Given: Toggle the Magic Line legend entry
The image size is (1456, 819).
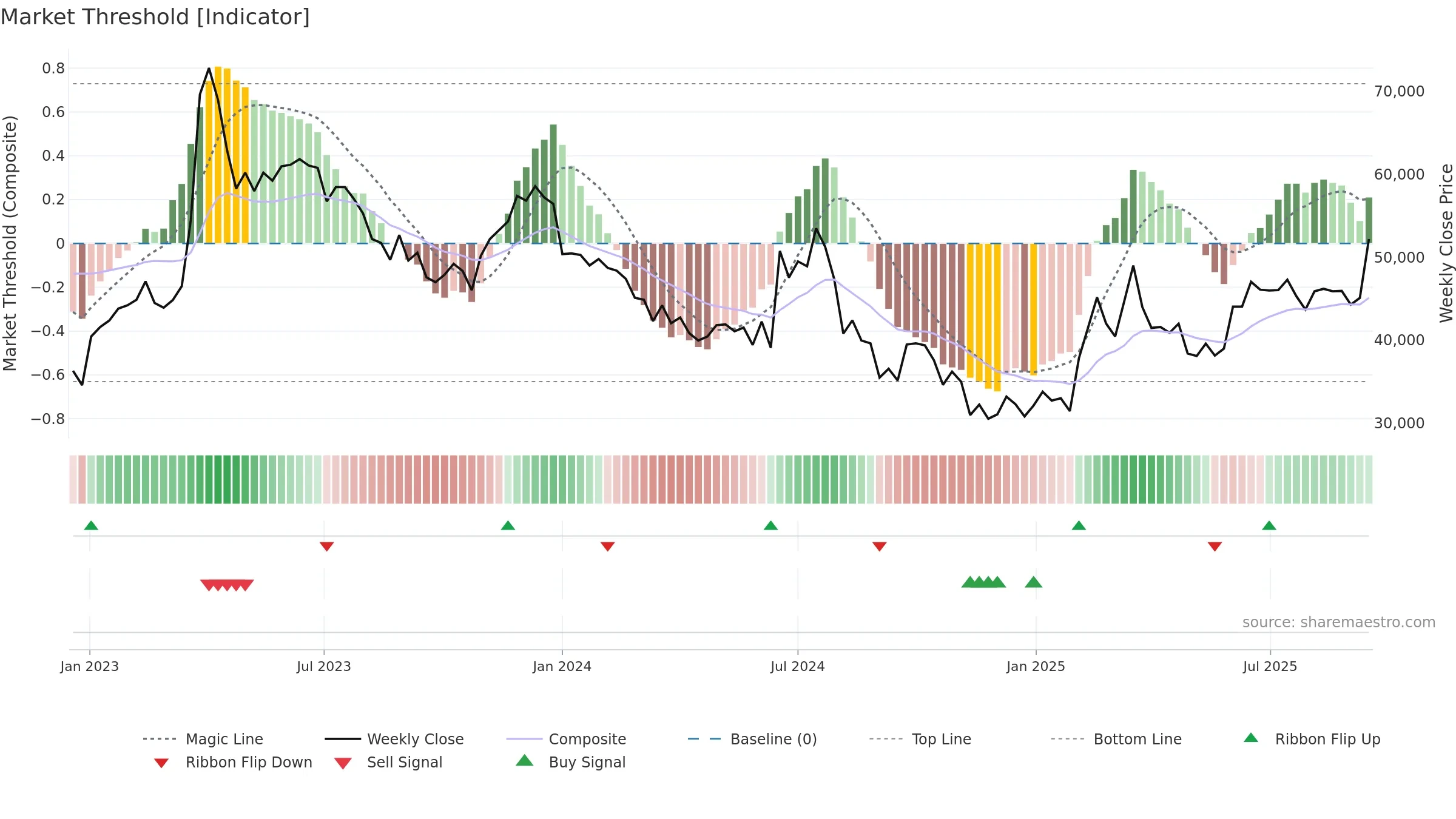Looking at the screenshot, I should point(203,739).
